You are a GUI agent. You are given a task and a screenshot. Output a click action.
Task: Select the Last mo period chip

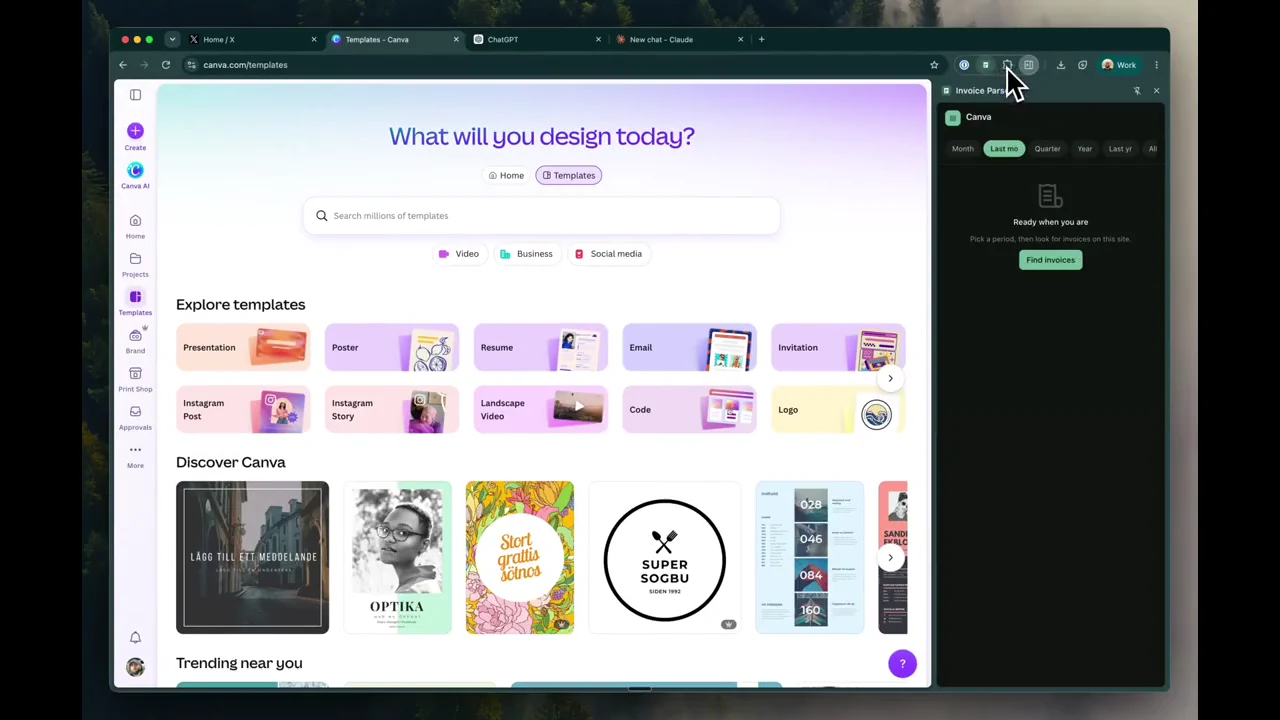(x=1004, y=149)
